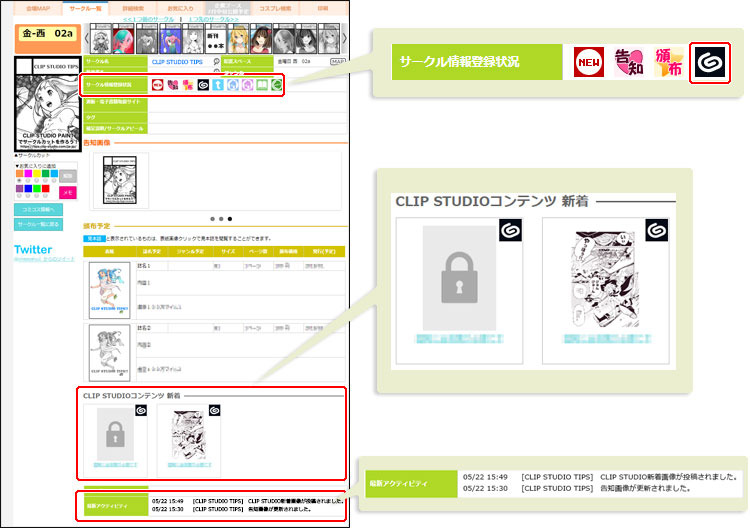Select radio button under dark green swatch
The image size is (750, 528).
pyautogui.click(x=45, y=180)
